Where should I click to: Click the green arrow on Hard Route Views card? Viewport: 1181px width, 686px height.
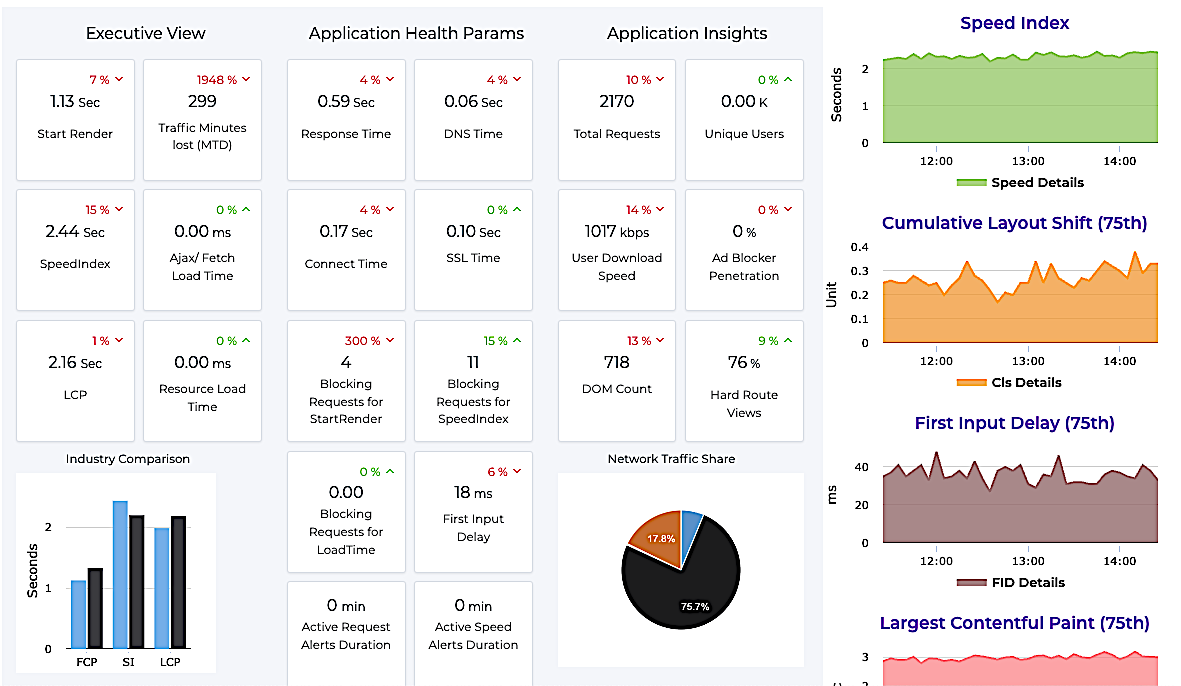[x=788, y=341]
